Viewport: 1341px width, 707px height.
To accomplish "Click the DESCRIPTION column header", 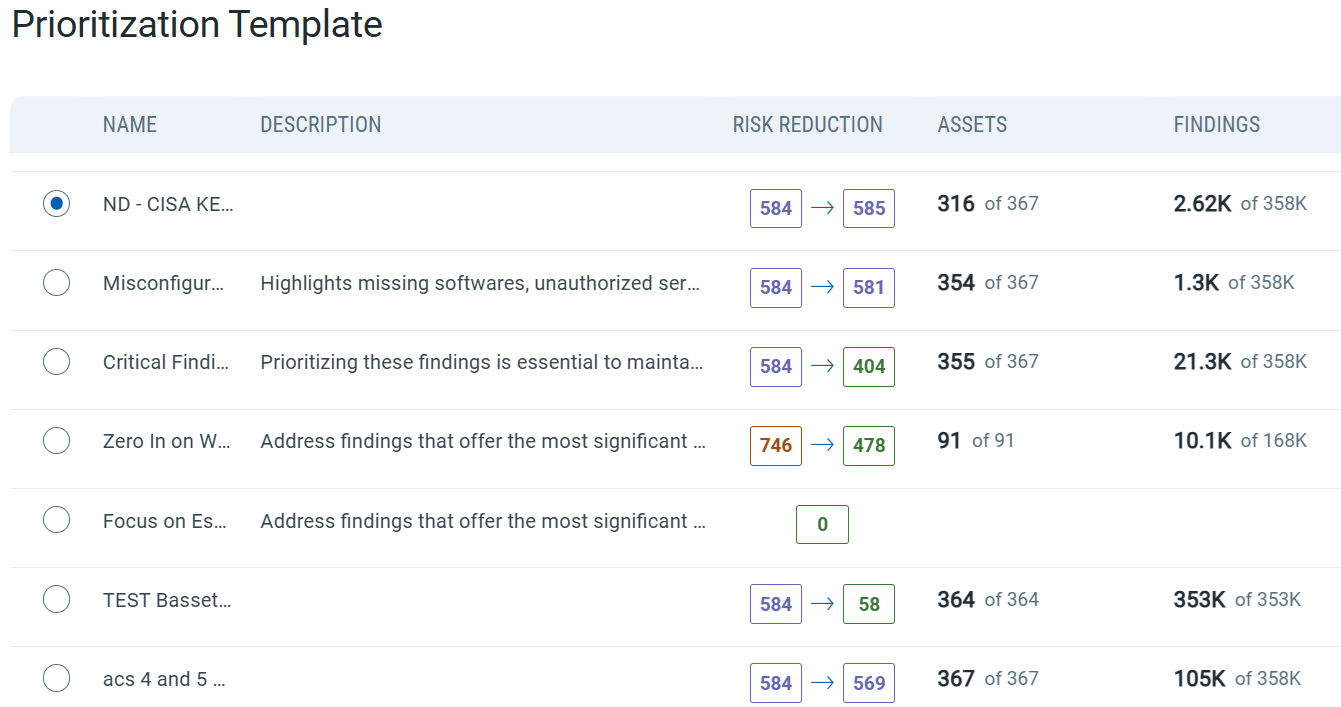I will (321, 125).
